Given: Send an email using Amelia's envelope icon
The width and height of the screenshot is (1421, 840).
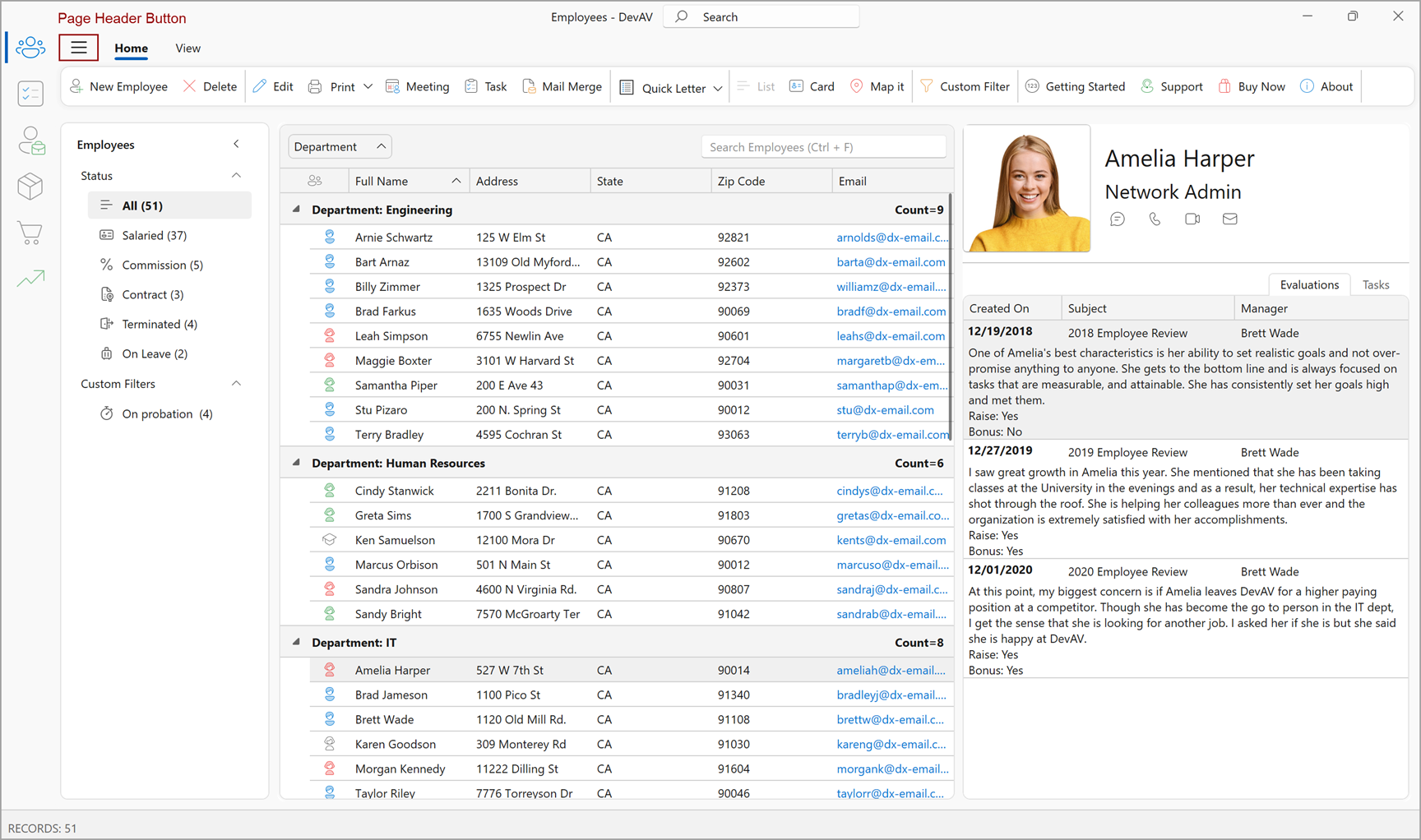Looking at the screenshot, I should 1230,219.
